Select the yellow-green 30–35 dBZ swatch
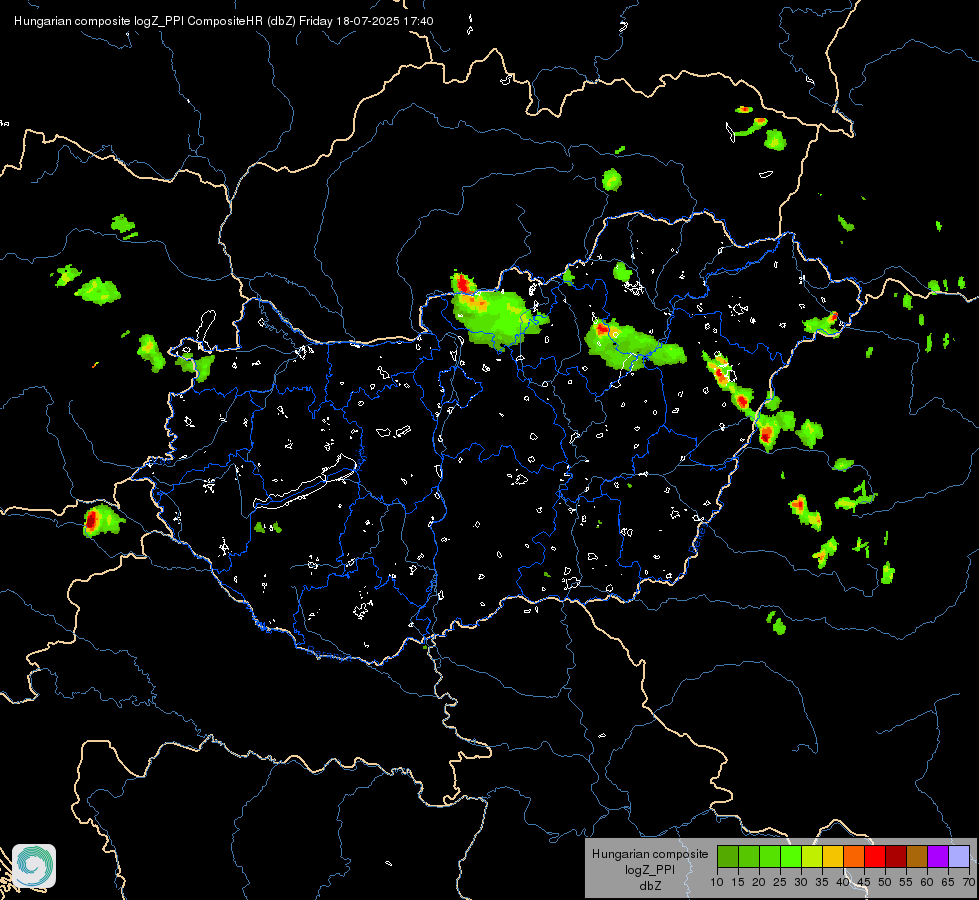The height and width of the screenshot is (900, 979). (812, 856)
